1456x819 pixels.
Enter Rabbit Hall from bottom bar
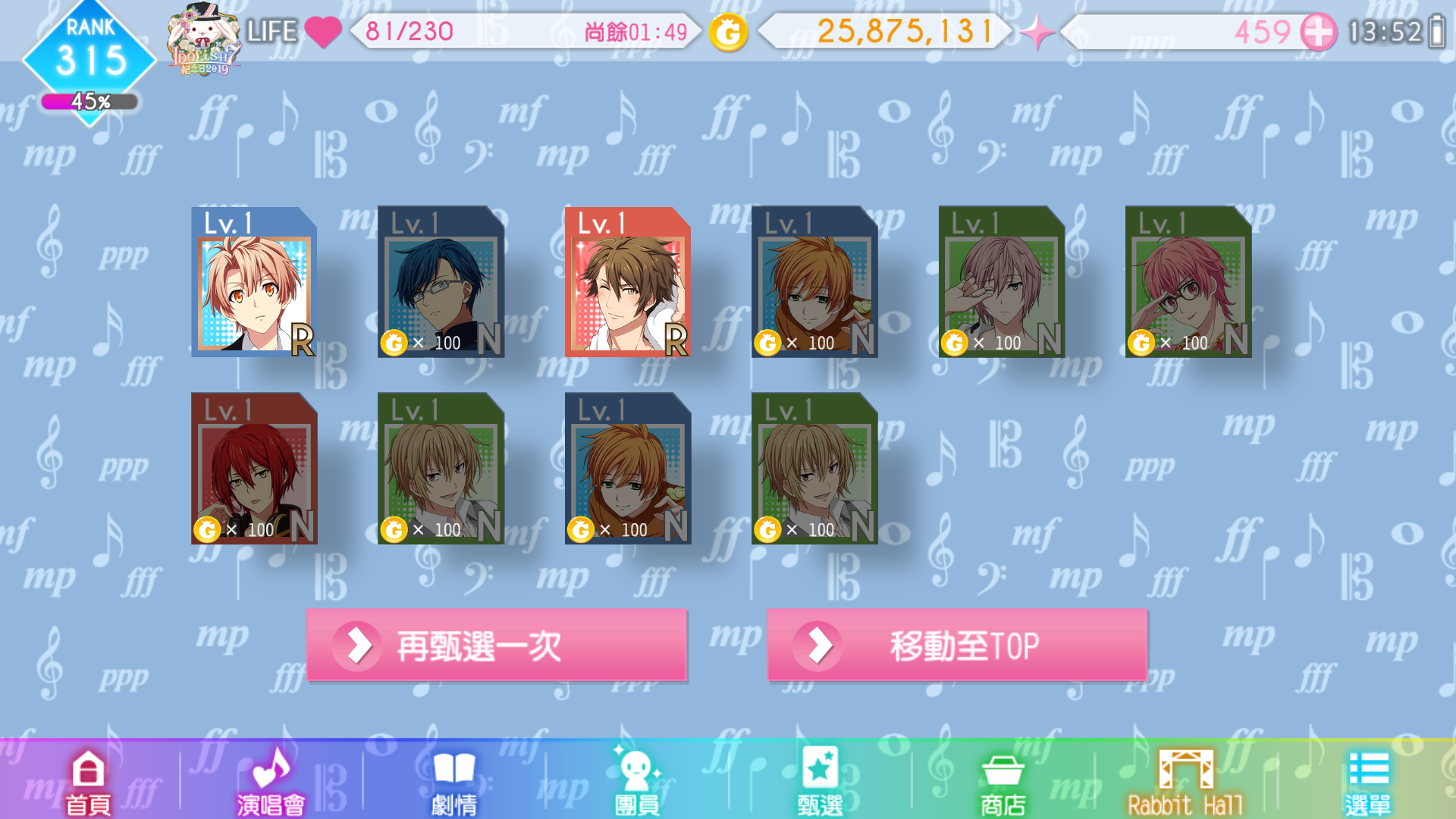(1185, 783)
